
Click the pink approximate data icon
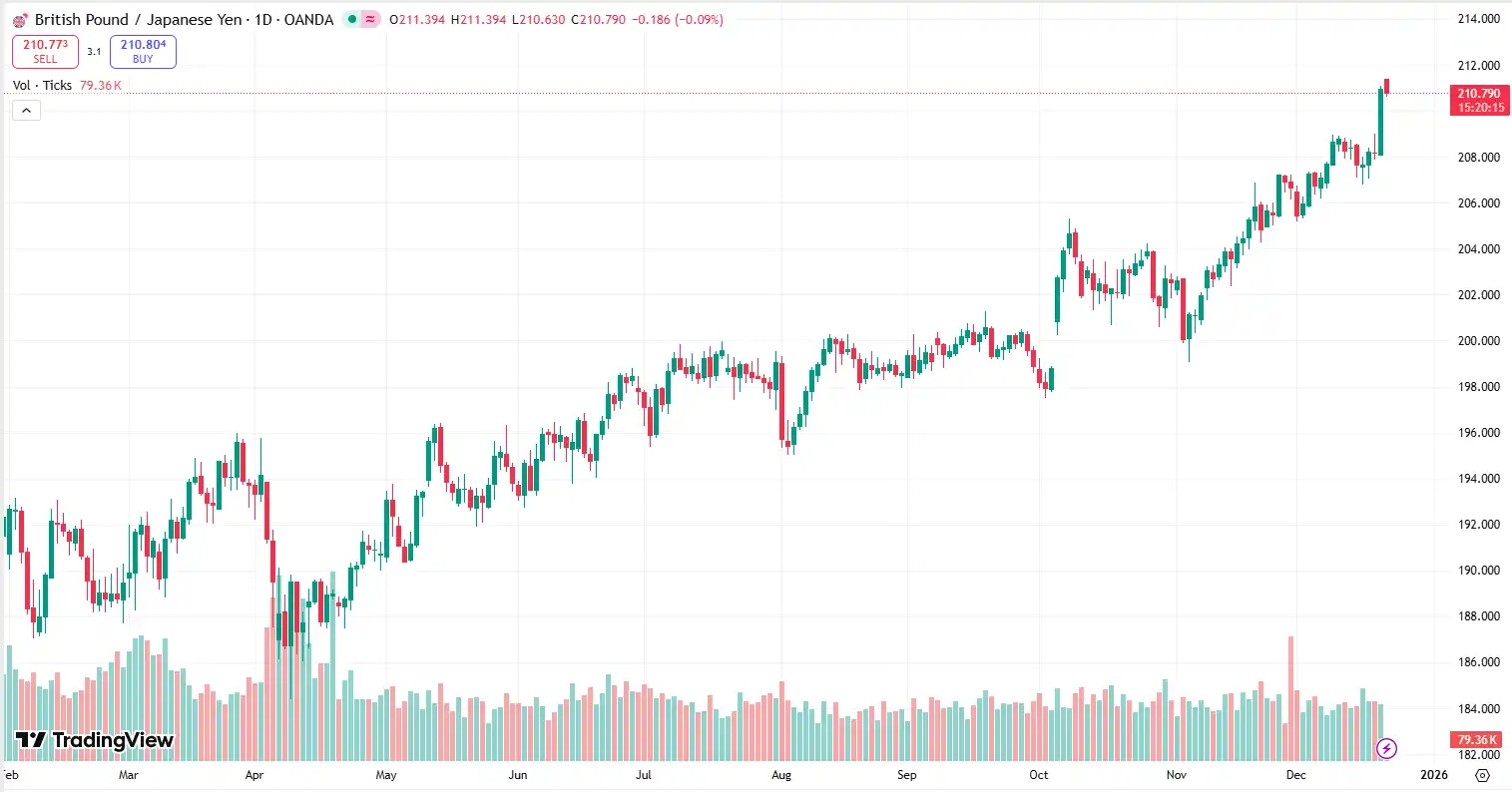[371, 19]
